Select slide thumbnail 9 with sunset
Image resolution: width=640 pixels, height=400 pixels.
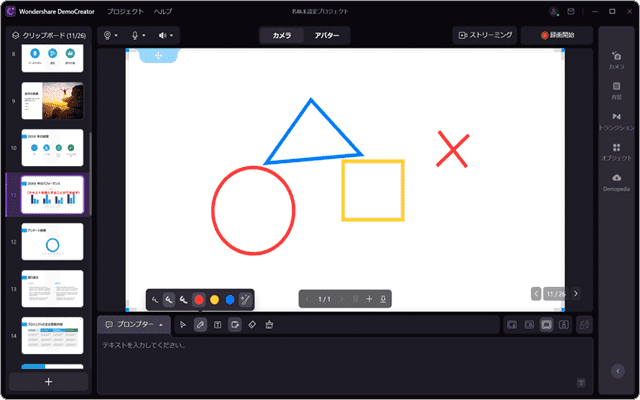click(52, 101)
